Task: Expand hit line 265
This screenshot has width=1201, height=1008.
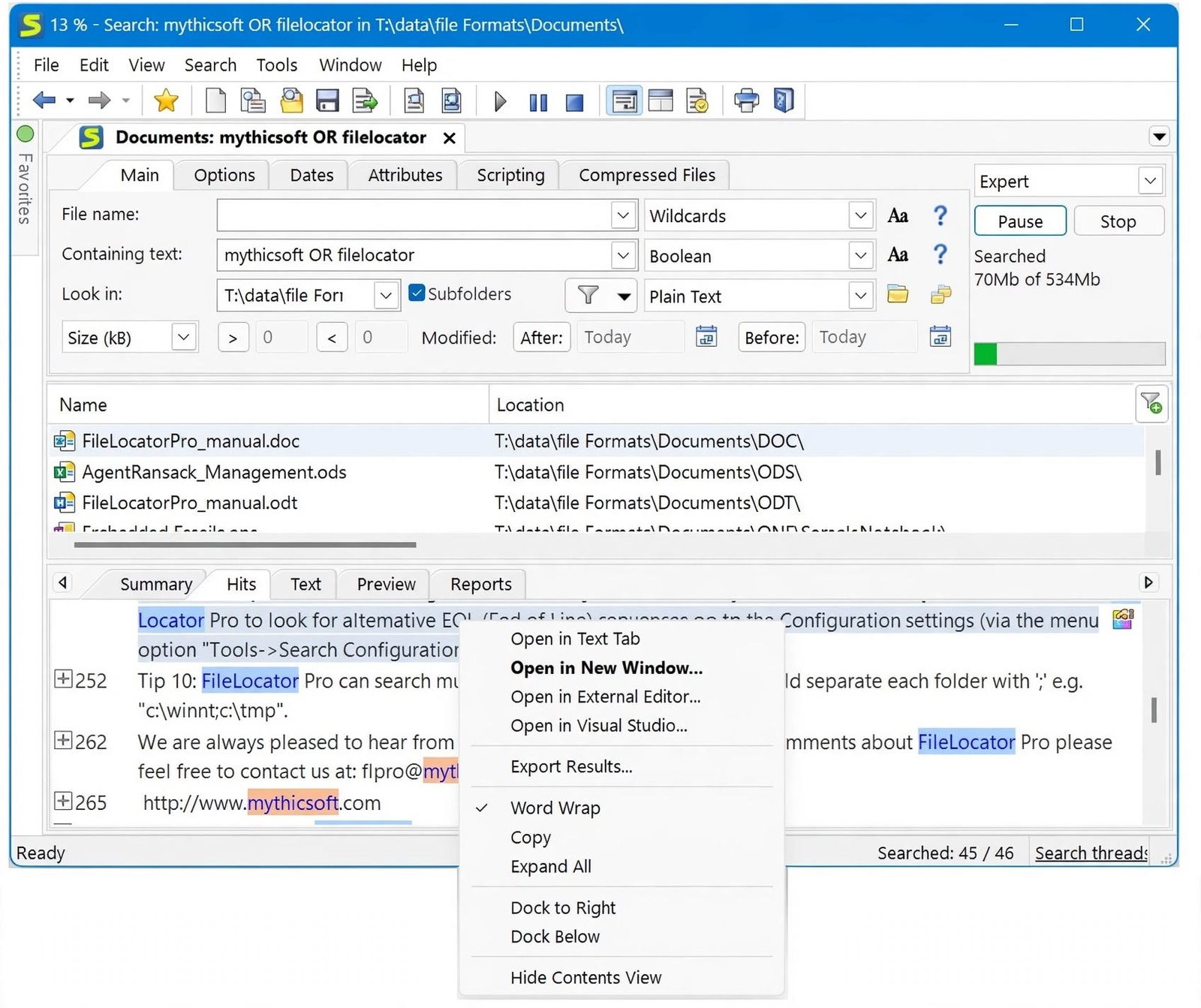Action: 64,801
